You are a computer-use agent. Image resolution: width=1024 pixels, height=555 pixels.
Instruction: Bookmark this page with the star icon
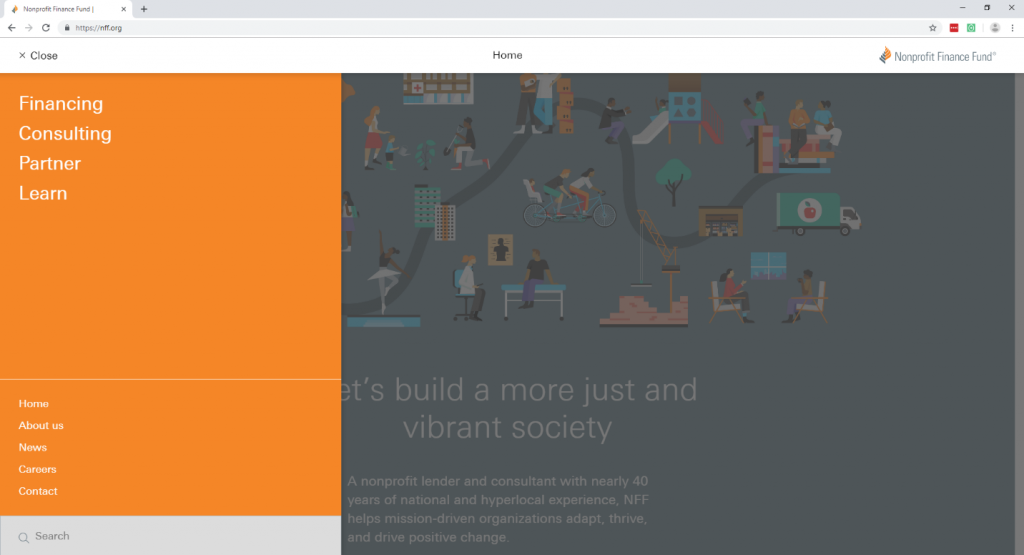click(933, 28)
